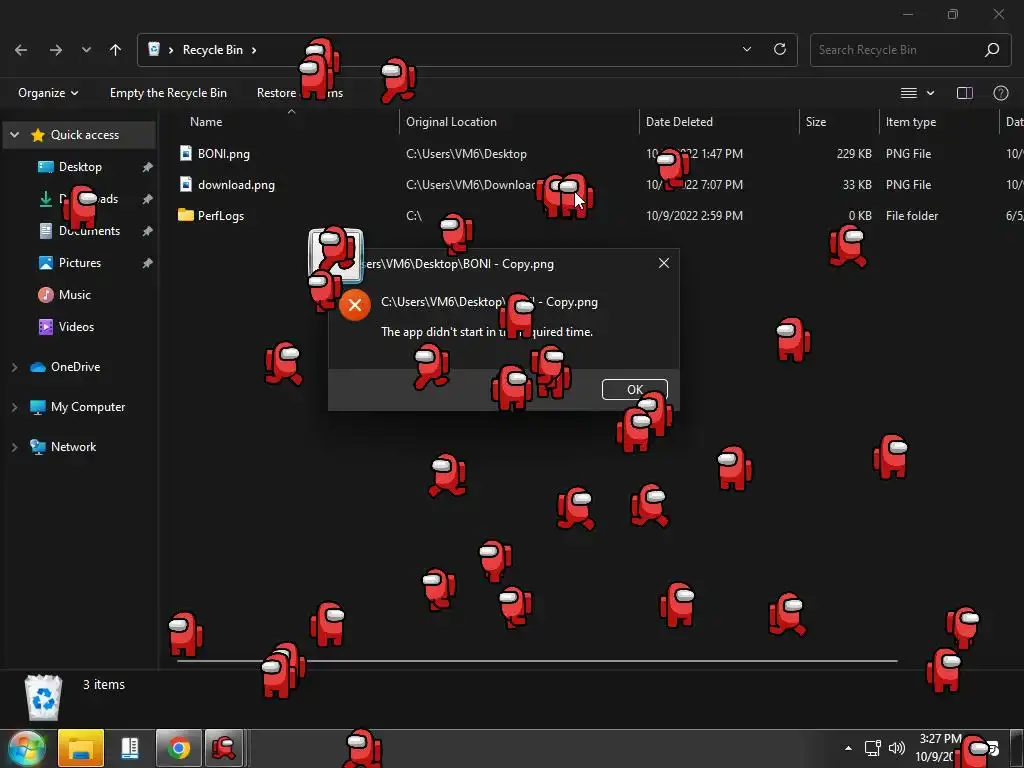Screen dimensions: 1024x768
Task: Select My Computer in the sidebar
Action: point(88,406)
